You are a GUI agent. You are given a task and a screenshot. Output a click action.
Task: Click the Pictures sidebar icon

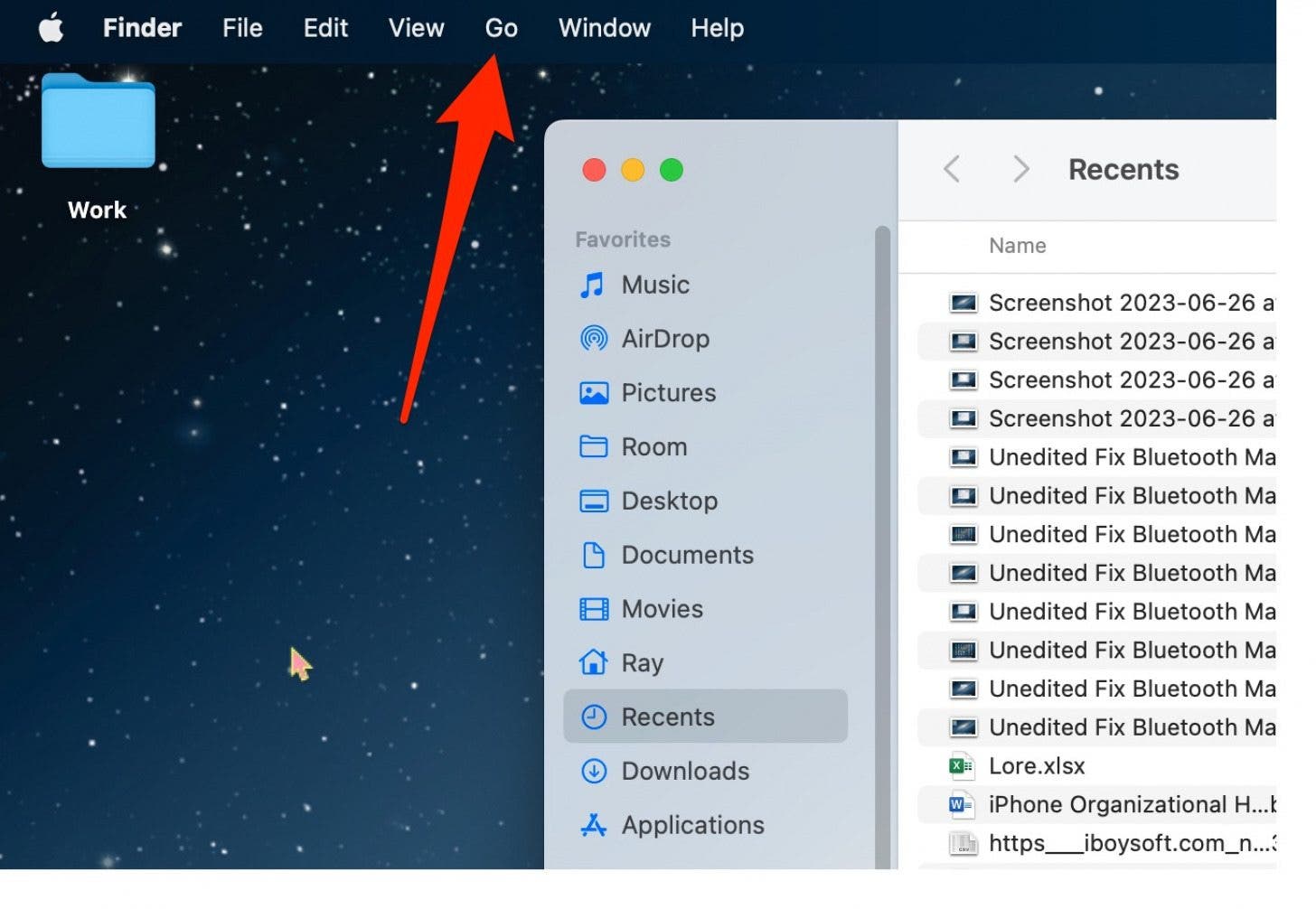593,393
